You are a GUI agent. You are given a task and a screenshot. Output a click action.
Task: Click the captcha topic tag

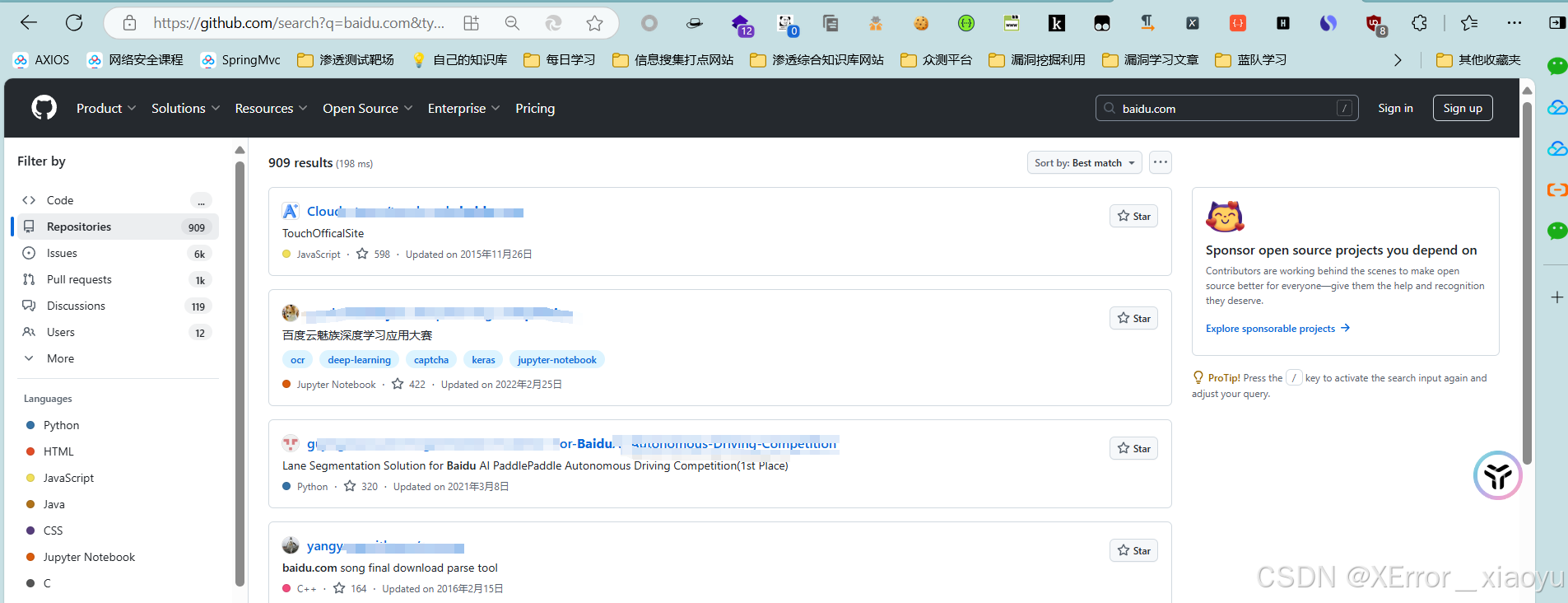click(431, 360)
